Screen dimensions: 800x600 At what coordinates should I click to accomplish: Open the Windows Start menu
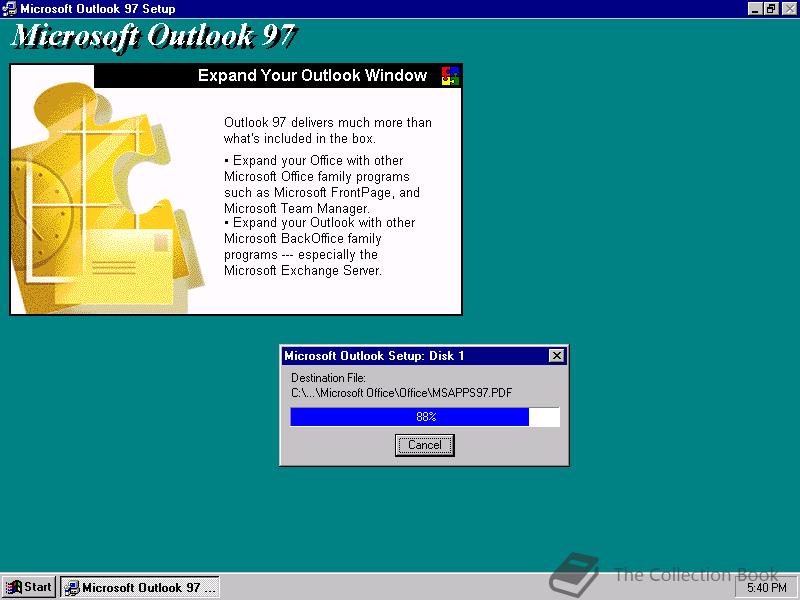(x=29, y=587)
